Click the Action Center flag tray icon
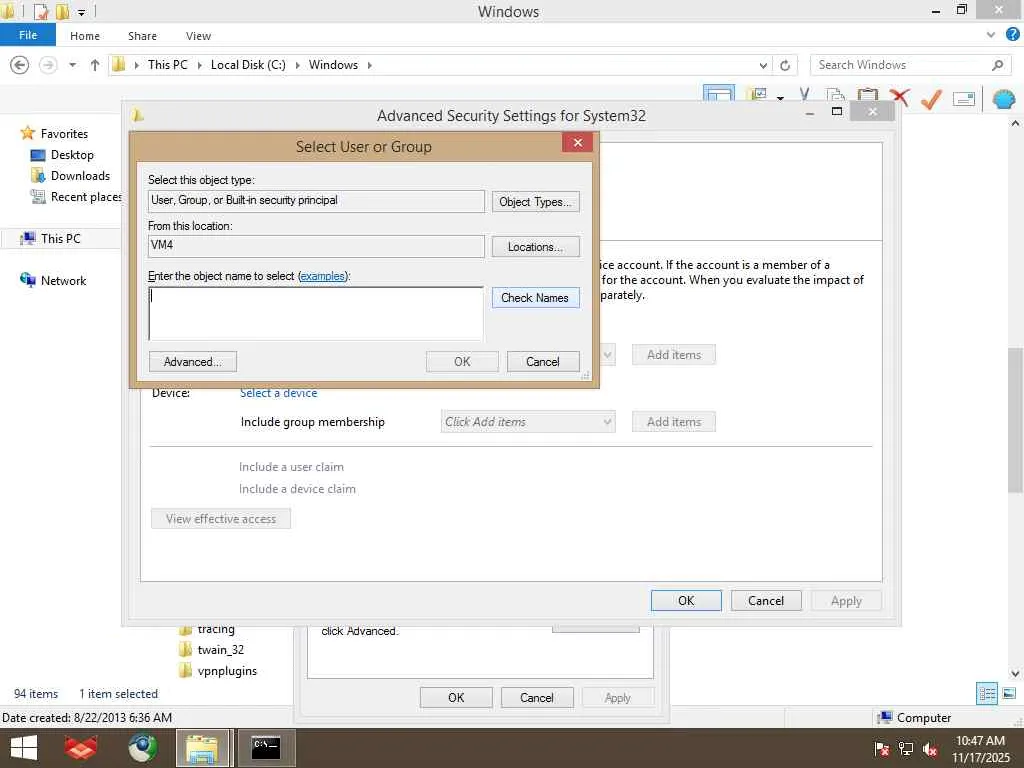The width and height of the screenshot is (1024, 768). click(x=881, y=749)
